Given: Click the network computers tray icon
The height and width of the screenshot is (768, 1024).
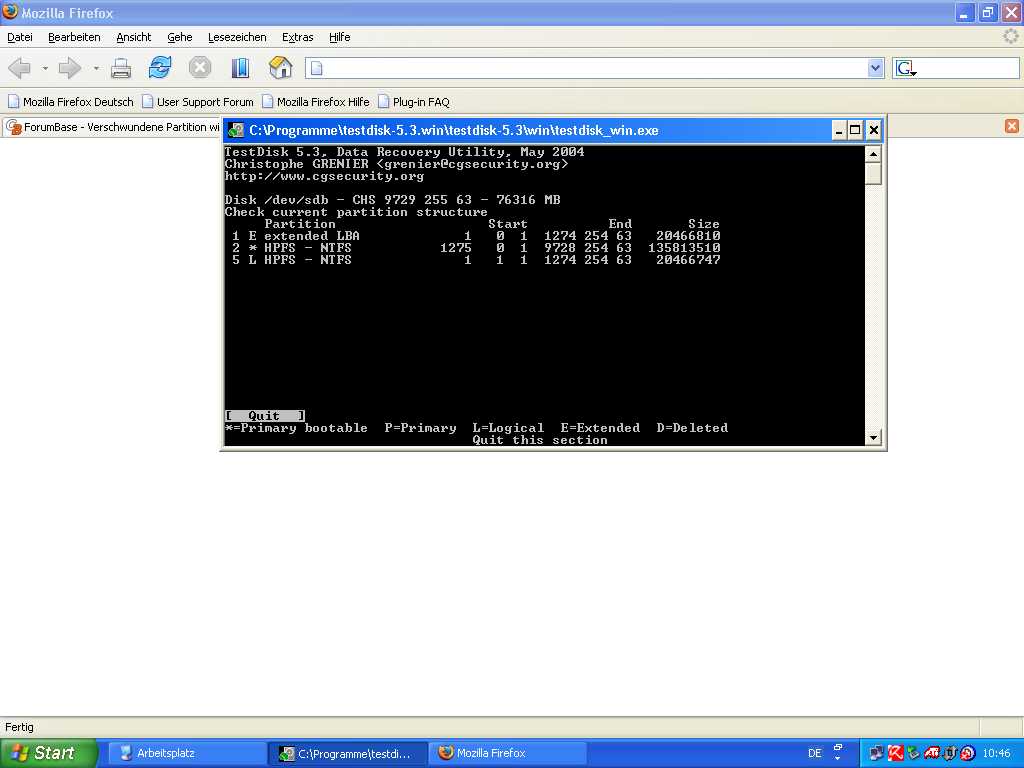Looking at the screenshot, I should pyautogui.click(x=877, y=753).
